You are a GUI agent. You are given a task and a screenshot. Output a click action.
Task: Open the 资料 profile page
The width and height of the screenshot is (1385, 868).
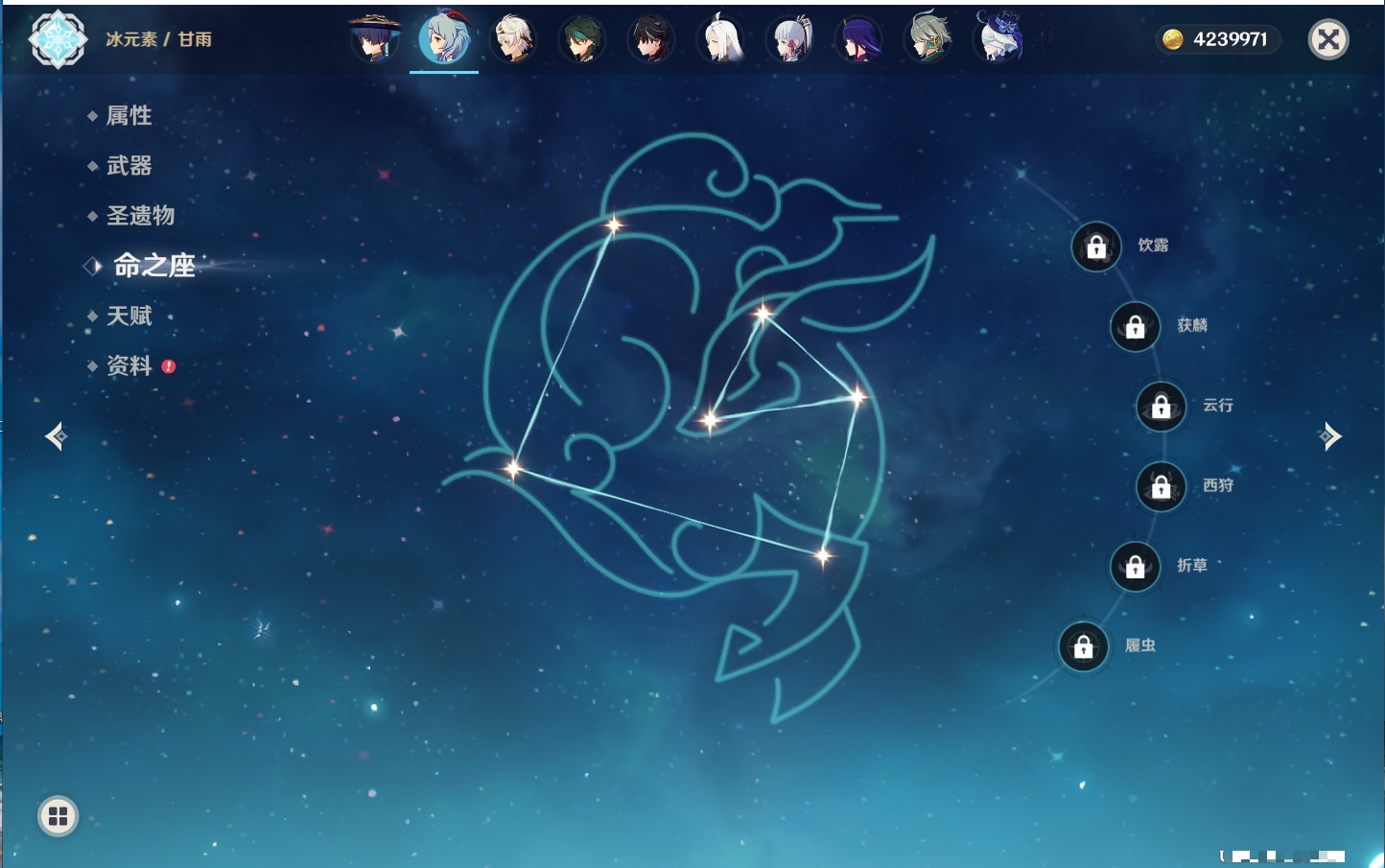(x=129, y=365)
